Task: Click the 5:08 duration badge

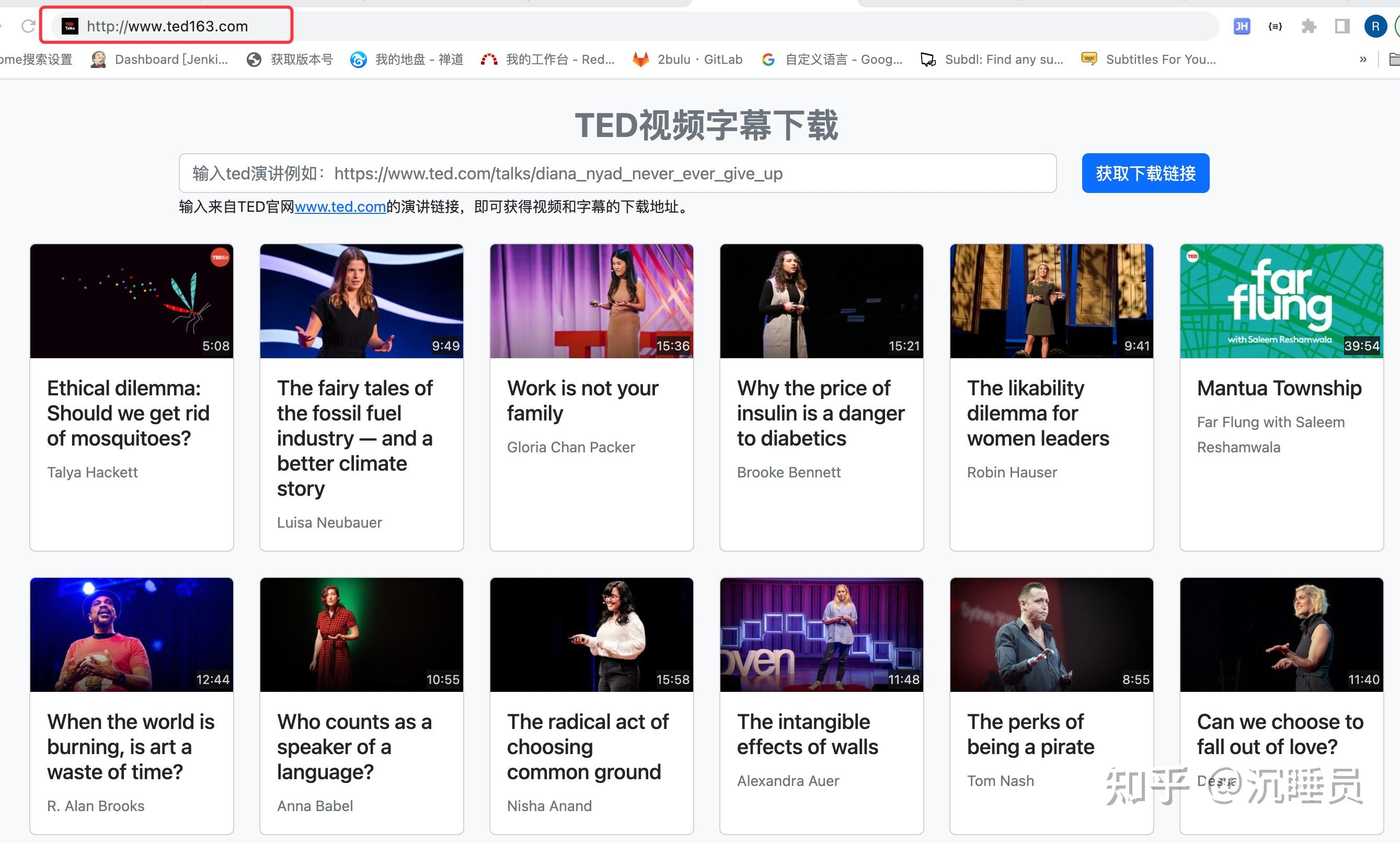Action: pos(216,345)
